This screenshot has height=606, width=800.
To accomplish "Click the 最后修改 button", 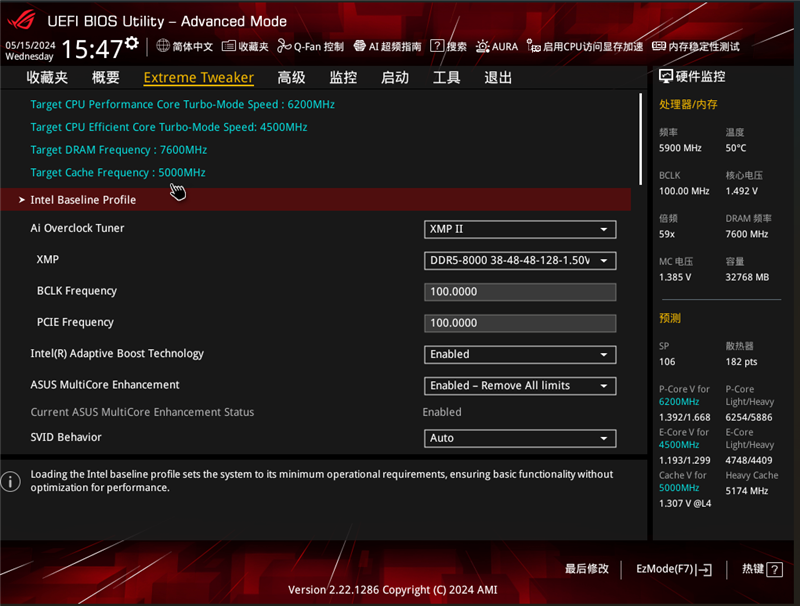I will 587,569.
